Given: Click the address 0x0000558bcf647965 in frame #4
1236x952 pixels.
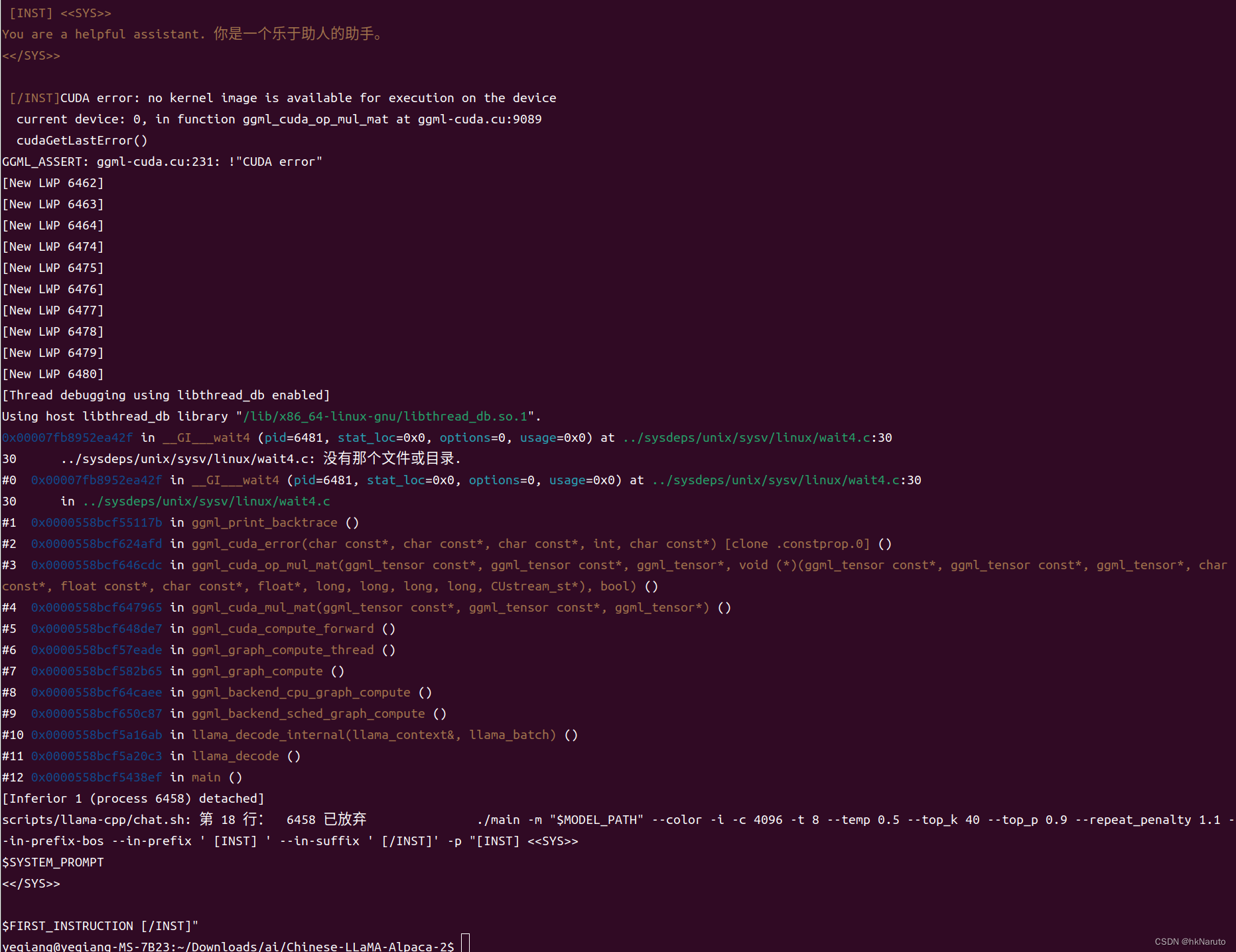Looking at the screenshot, I should 97,607.
